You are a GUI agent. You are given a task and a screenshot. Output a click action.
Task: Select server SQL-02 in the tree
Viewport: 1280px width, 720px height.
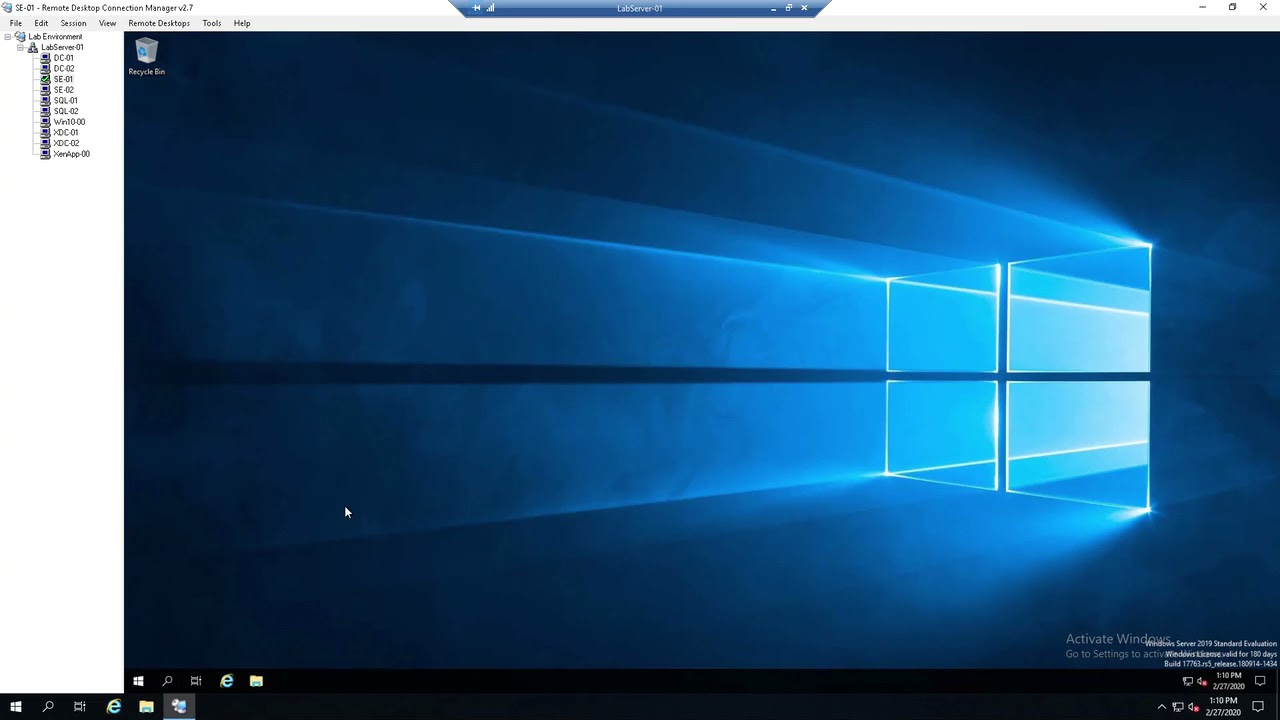click(66, 111)
